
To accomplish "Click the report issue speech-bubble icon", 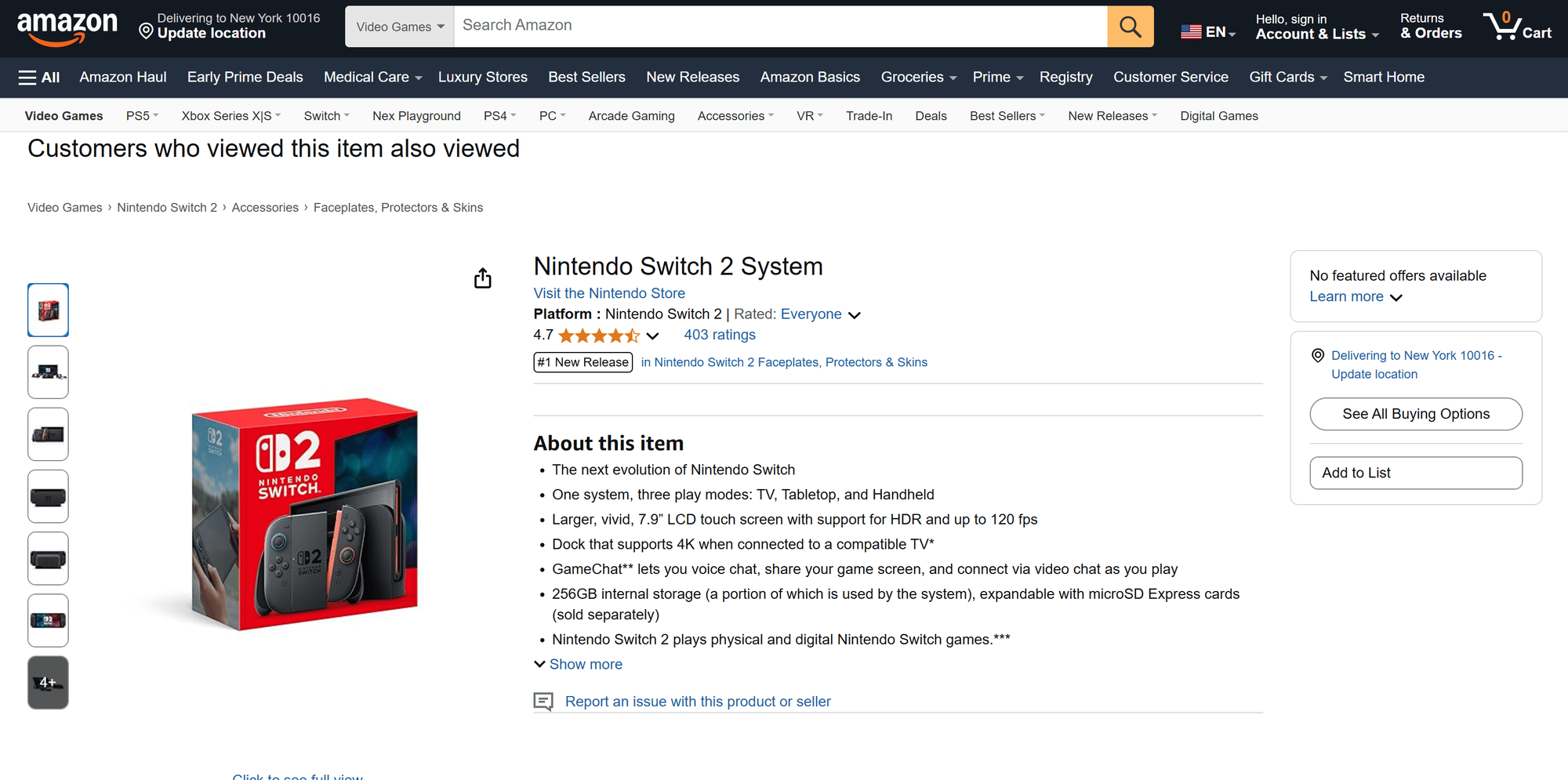I will (543, 701).
